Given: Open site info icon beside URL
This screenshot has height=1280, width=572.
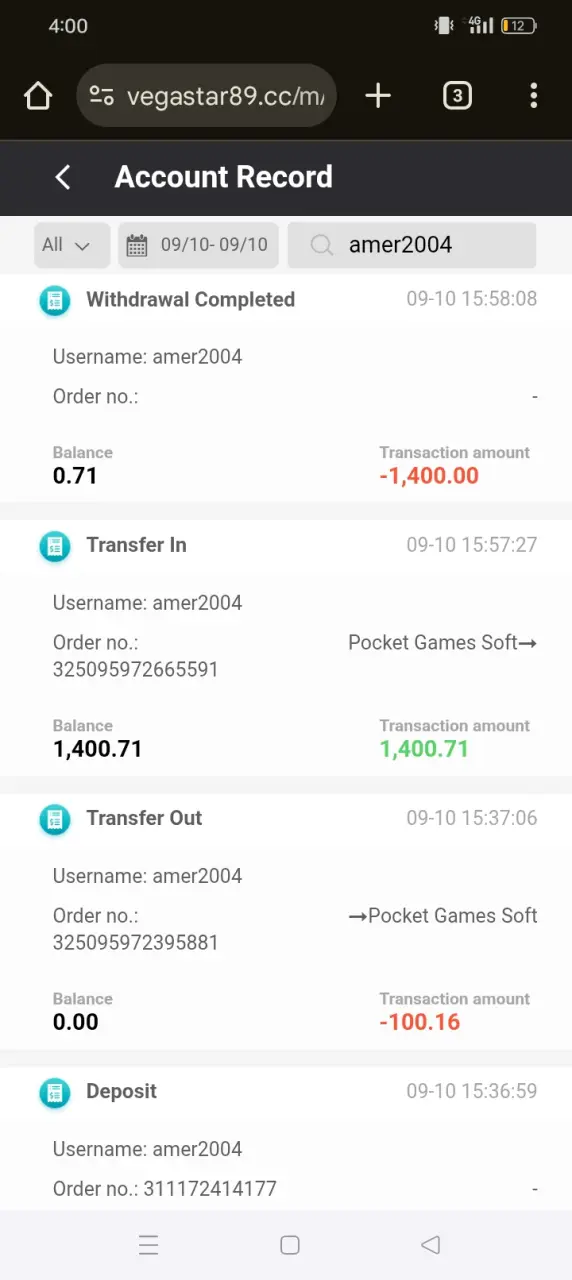Looking at the screenshot, I should [101, 96].
